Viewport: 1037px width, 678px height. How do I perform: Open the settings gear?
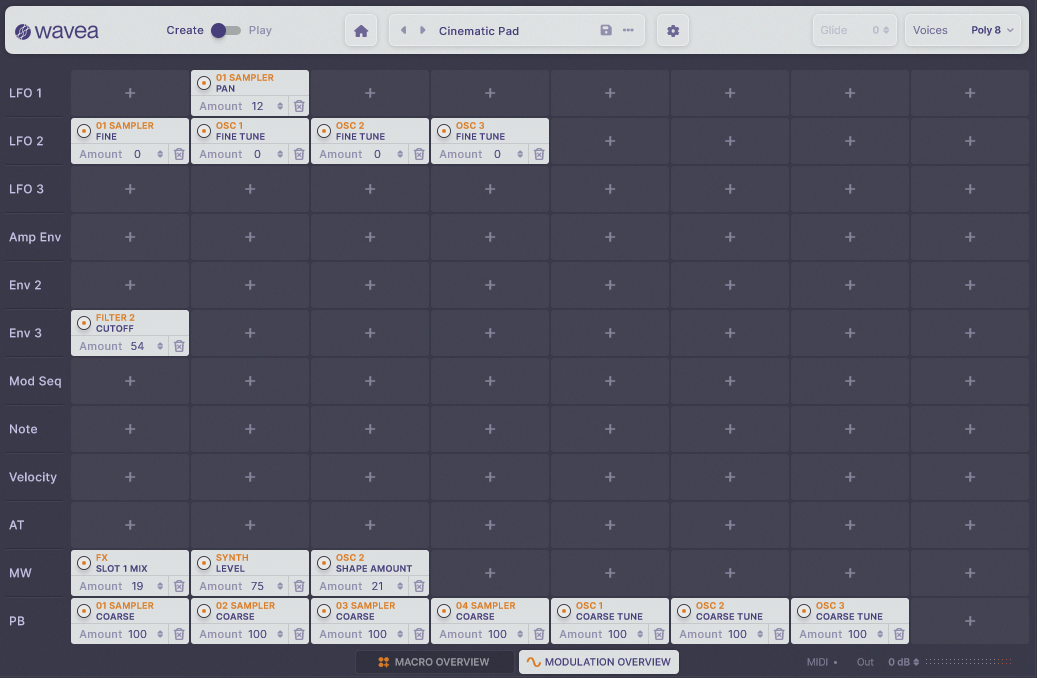coord(673,31)
